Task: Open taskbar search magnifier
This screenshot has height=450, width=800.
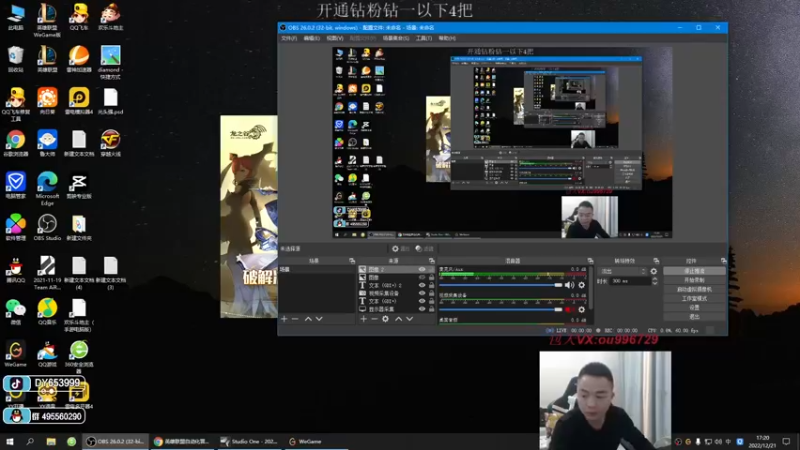Action: point(30,441)
